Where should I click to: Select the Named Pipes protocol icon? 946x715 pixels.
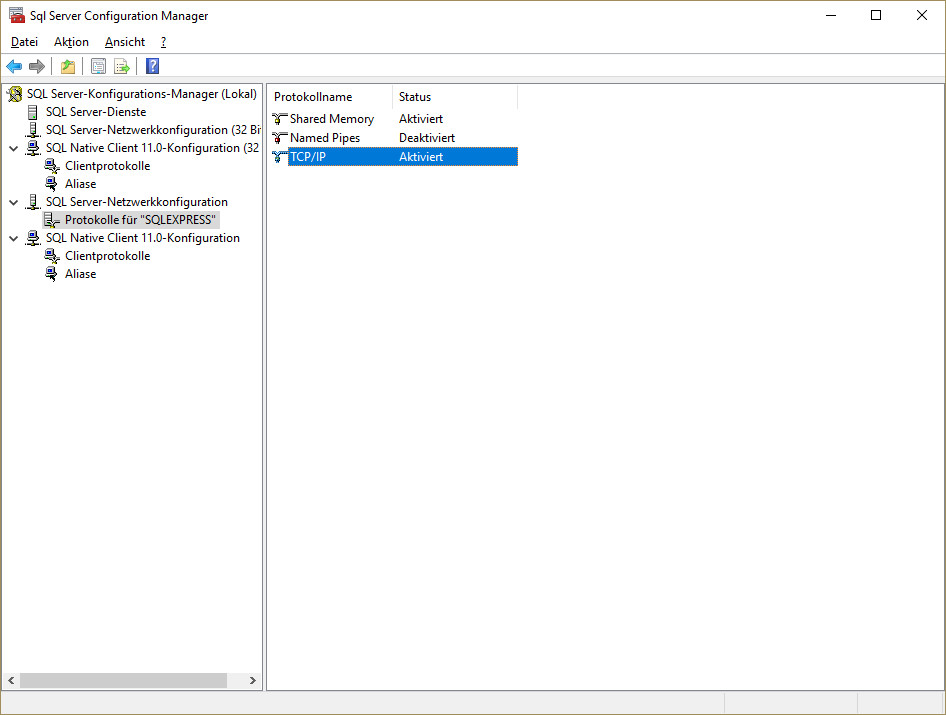pyautogui.click(x=280, y=138)
